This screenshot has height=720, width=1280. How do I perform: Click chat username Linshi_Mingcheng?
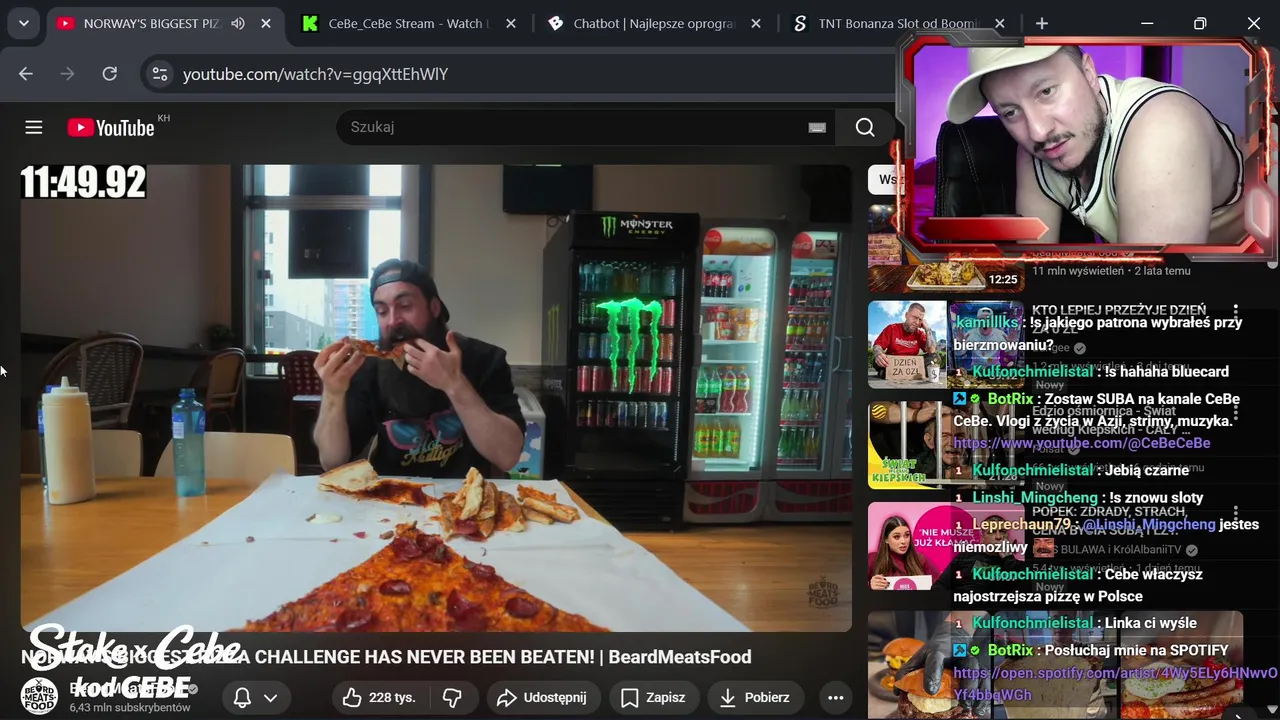click(x=1035, y=497)
